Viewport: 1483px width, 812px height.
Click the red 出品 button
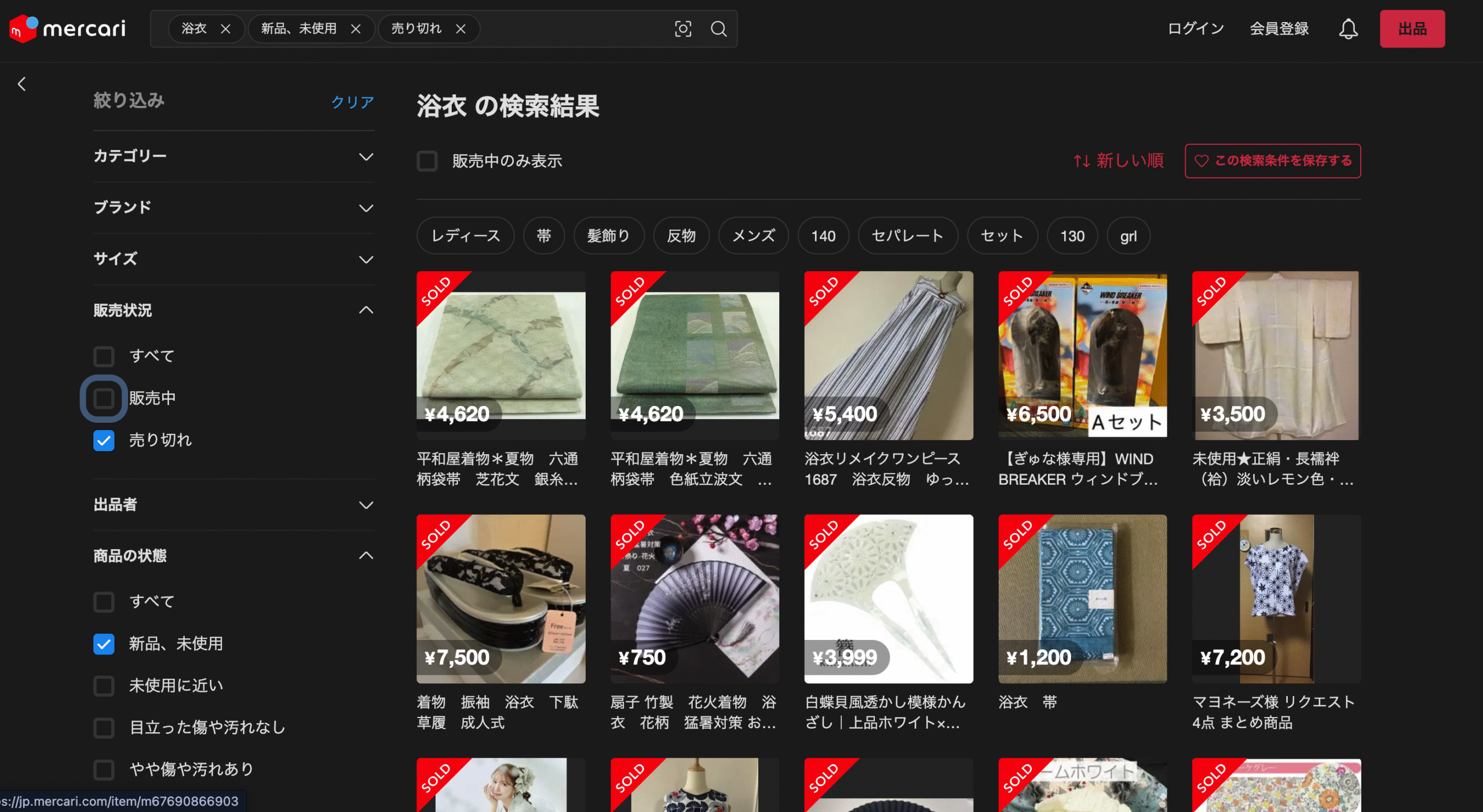1412,29
